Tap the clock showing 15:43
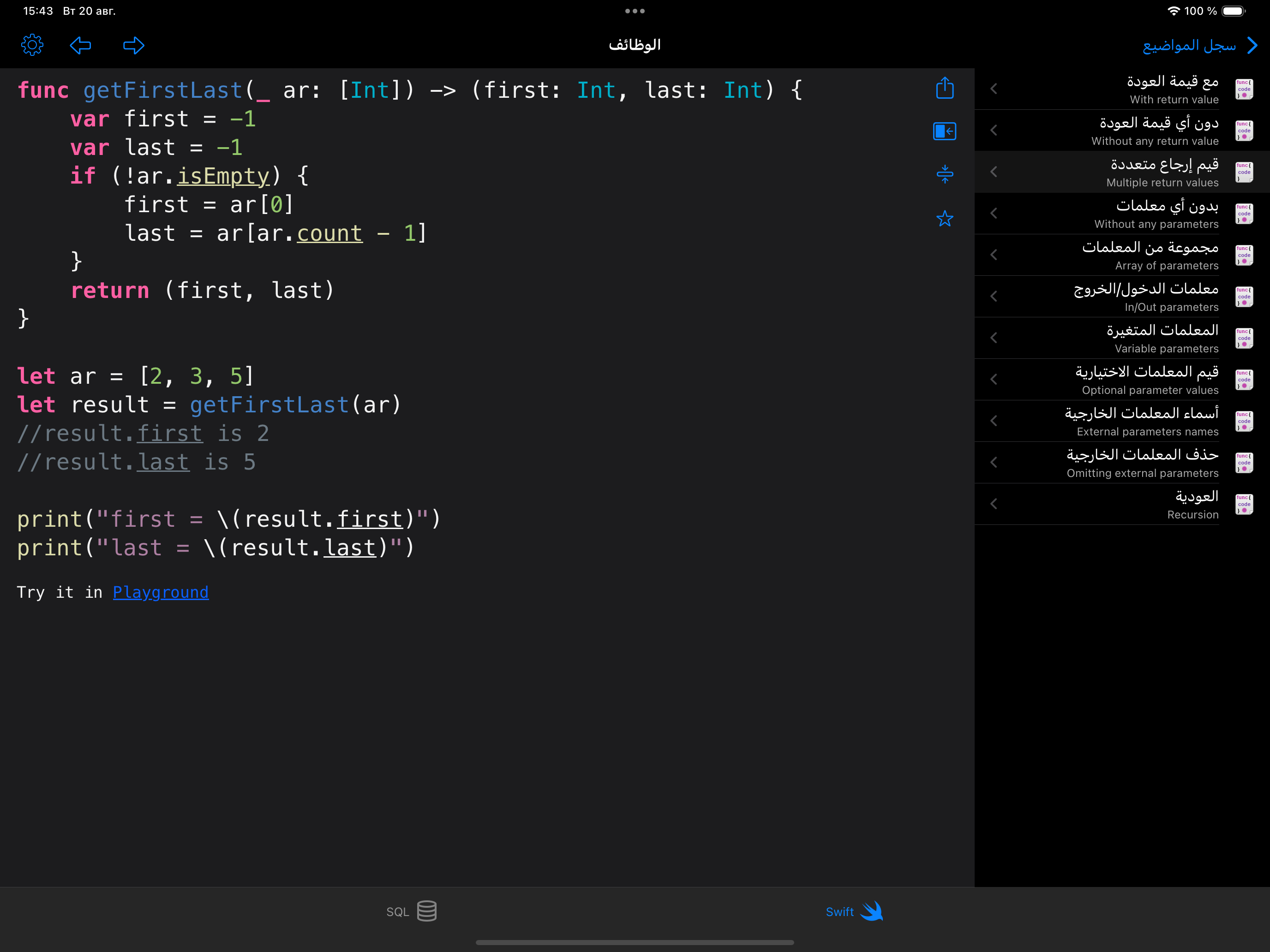Image resolution: width=1270 pixels, height=952 pixels. [38, 11]
